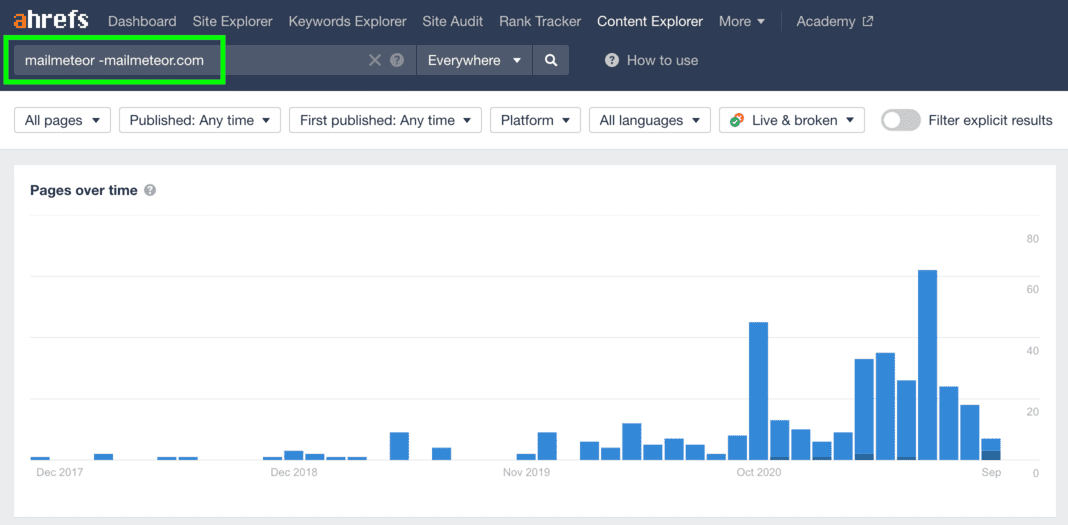Click the Live & broken link icon
The height and width of the screenshot is (525, 1068).
pos(736,121)
